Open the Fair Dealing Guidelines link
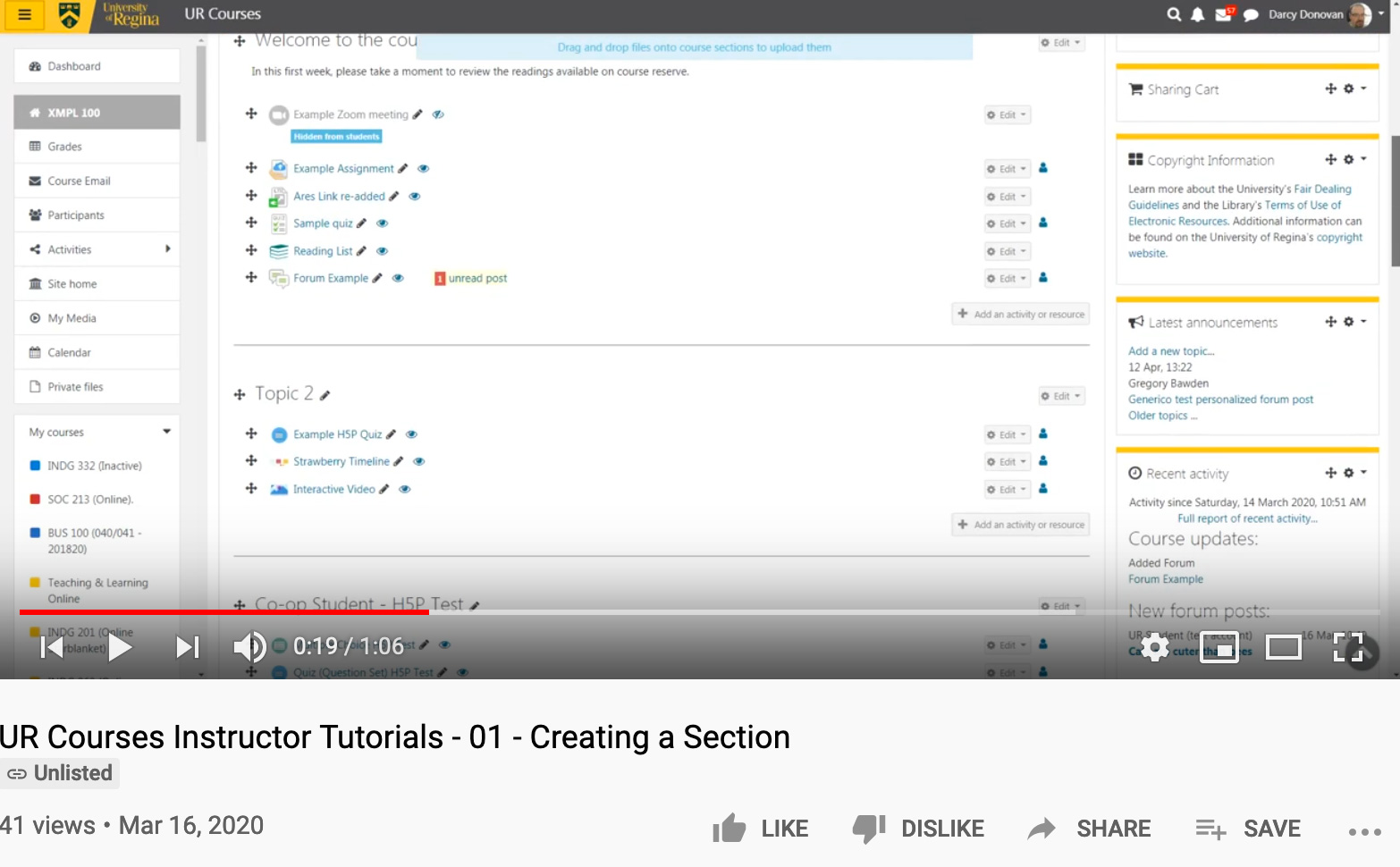This screenshot has width=1400, height=867. (x=1239, y=197)
